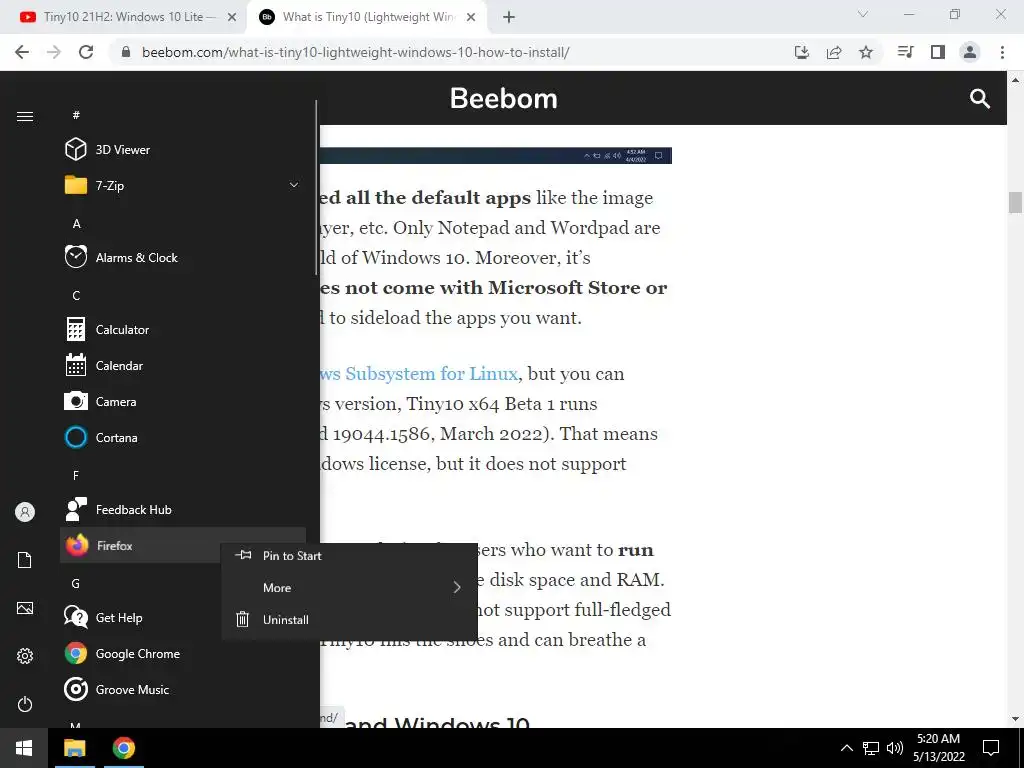Screen dimensions: 1024x768
Task: Open Pictures from Start sidebar
Action: [25, 608]
